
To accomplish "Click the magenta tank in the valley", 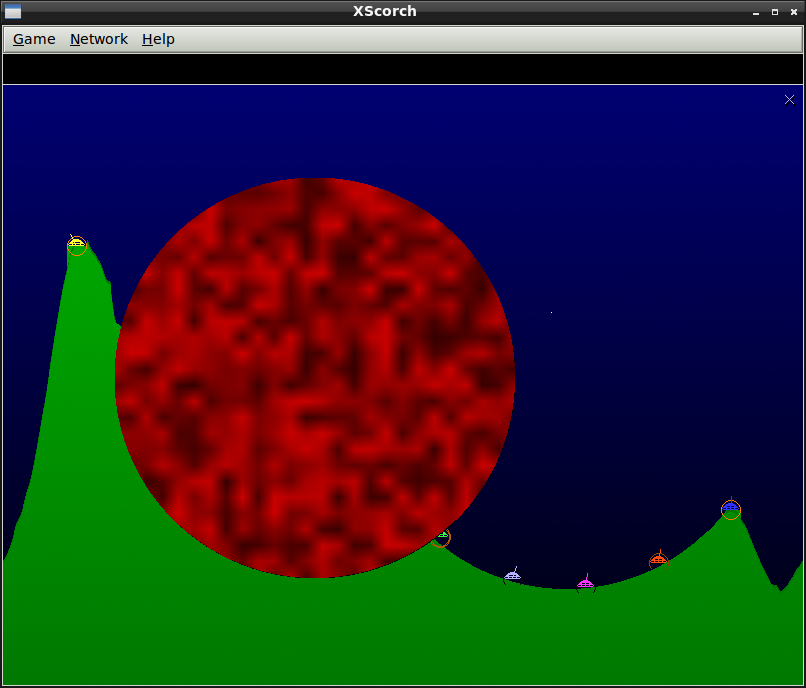I will (x=585, y=582).
